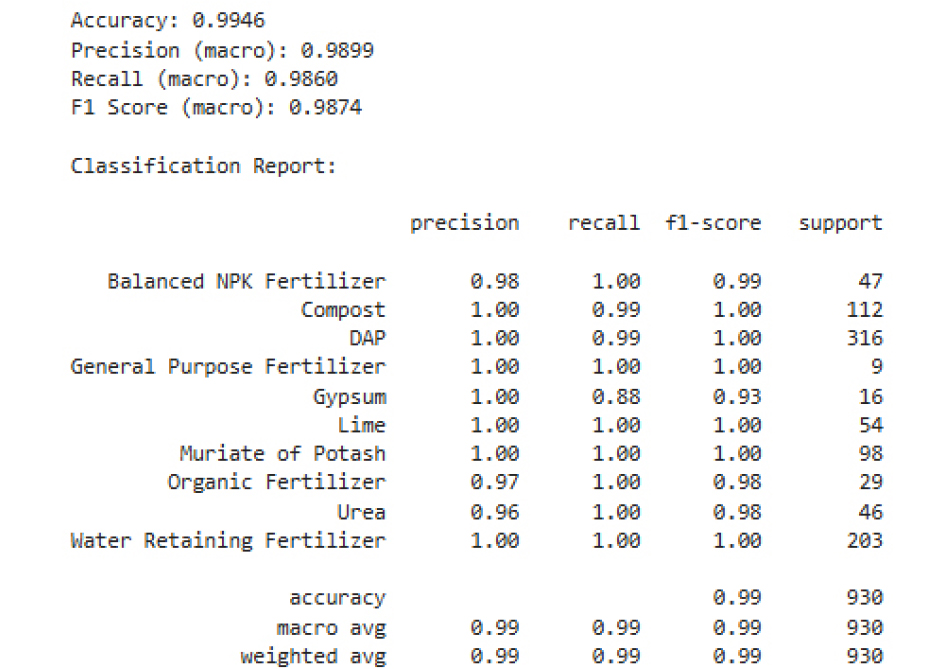Click the recall column header

pos(604,223)
